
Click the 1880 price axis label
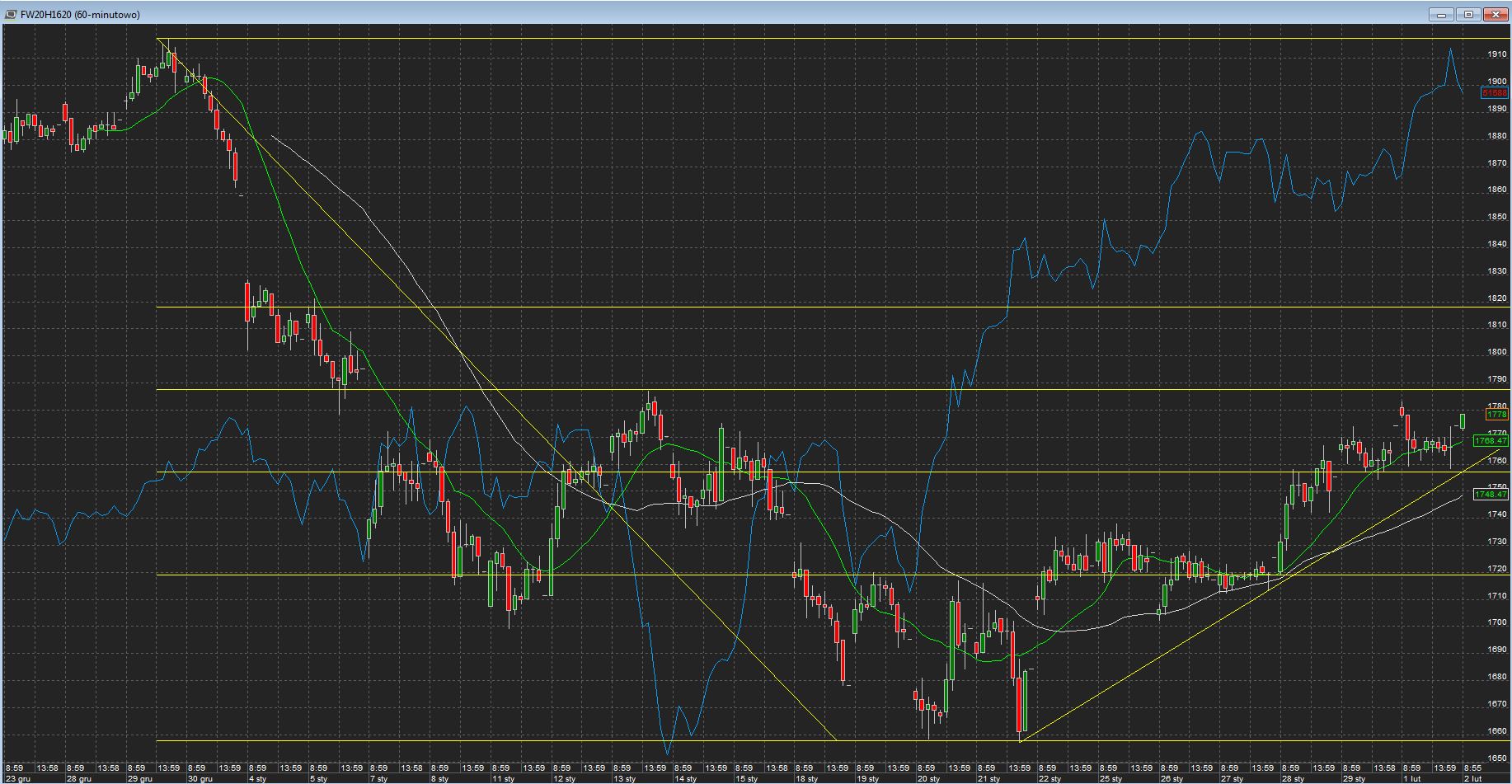click(1497, 136)
